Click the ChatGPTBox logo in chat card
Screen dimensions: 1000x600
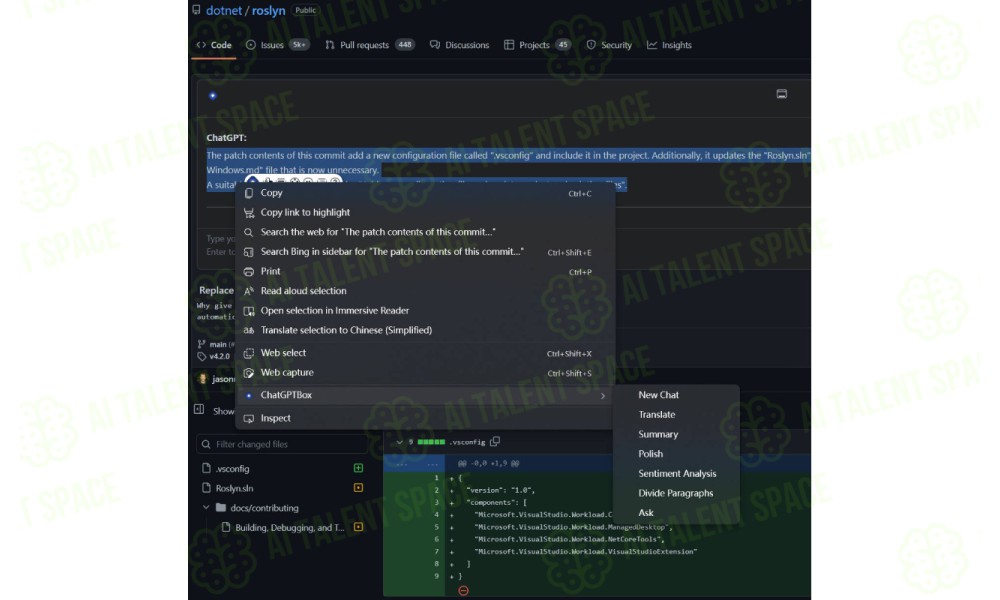click(213, 96)
